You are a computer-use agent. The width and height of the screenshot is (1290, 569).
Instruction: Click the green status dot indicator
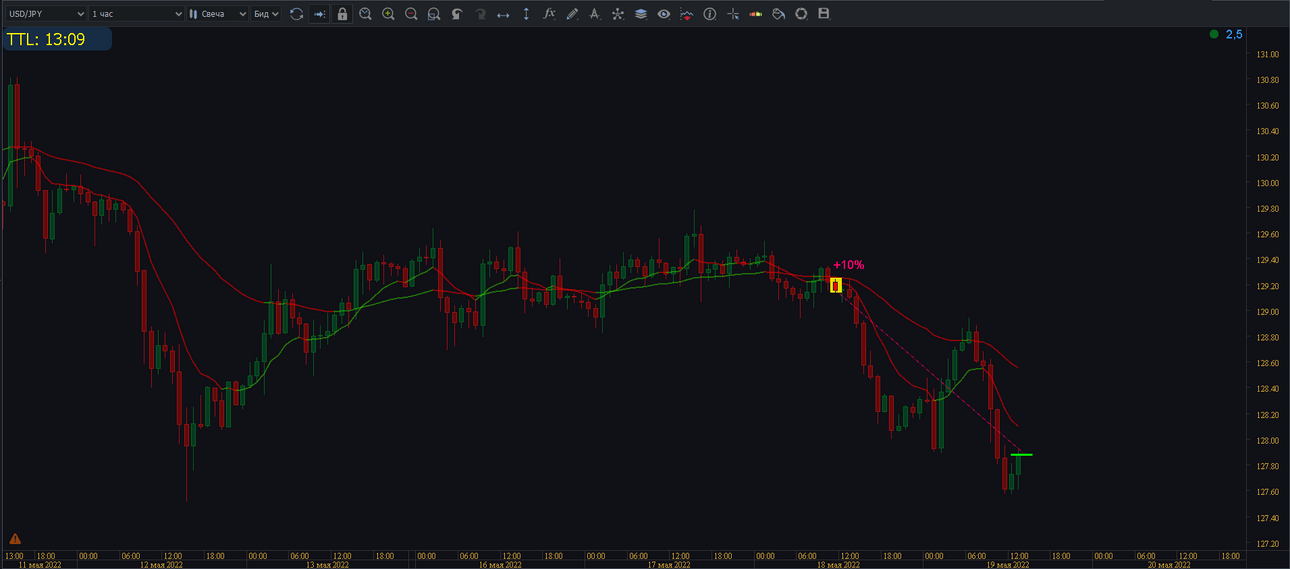(x=1214, y=34)
